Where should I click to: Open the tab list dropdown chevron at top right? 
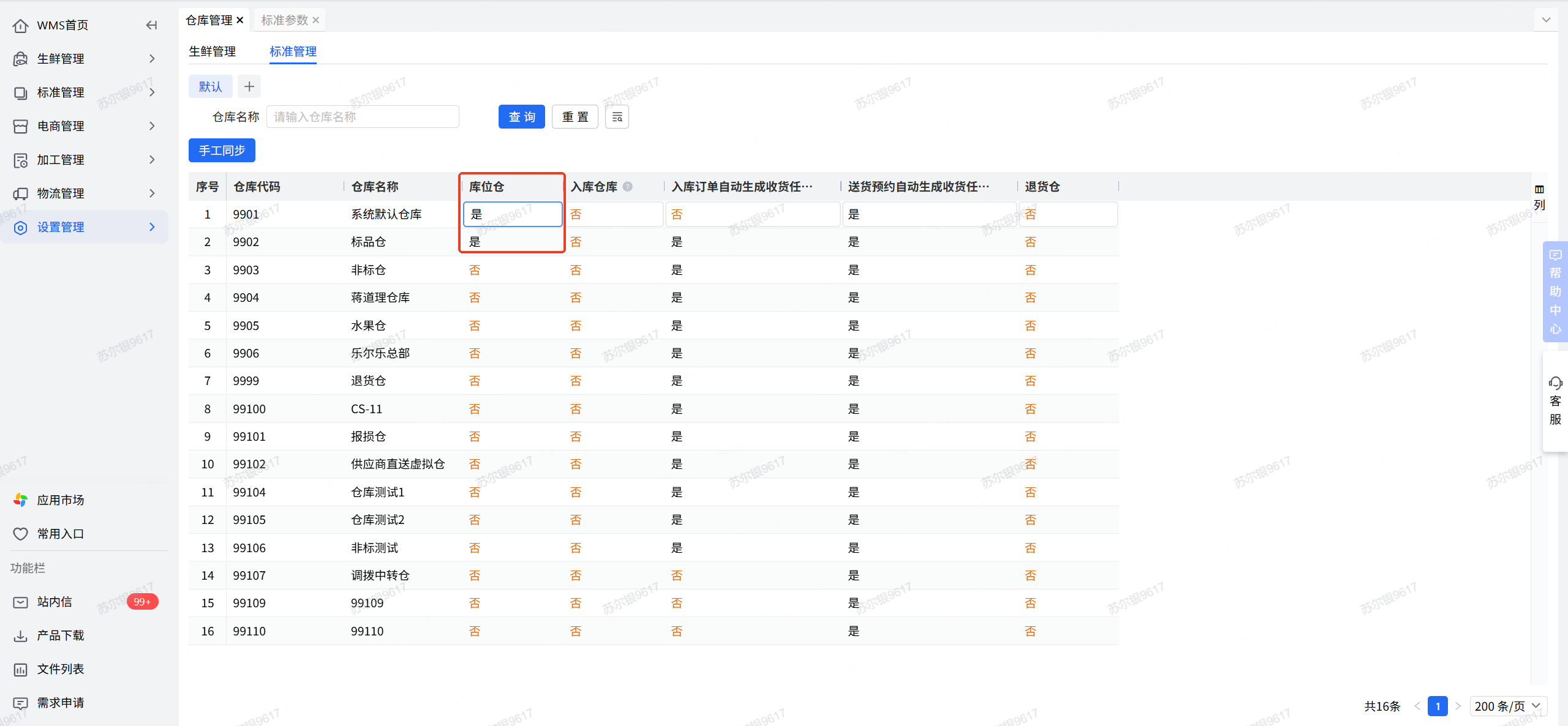point(1546,20)
